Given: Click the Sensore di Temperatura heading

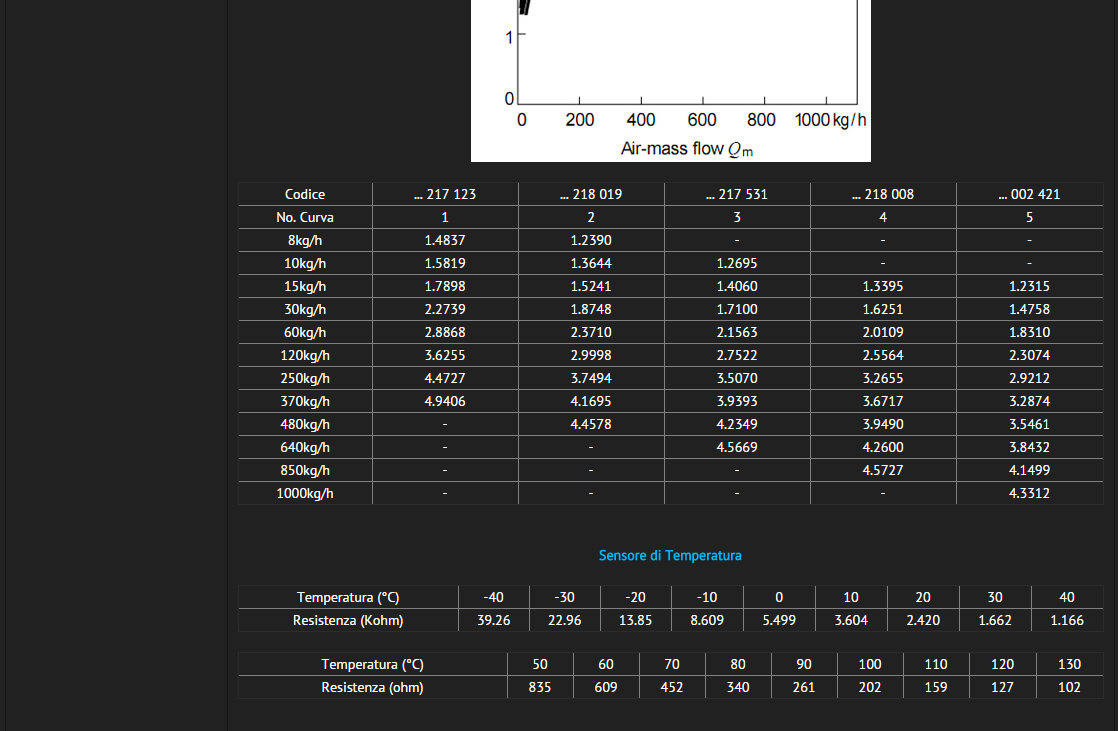Looking at the screenshot, I should point(670,555).
